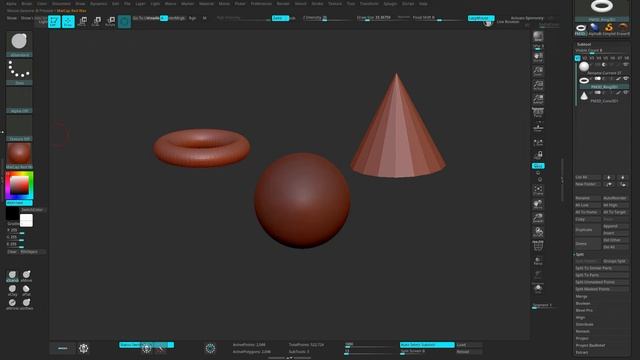The image size is (640, 360).
Task: Click the AutoReorder button
Action: [x=616, y=198]
